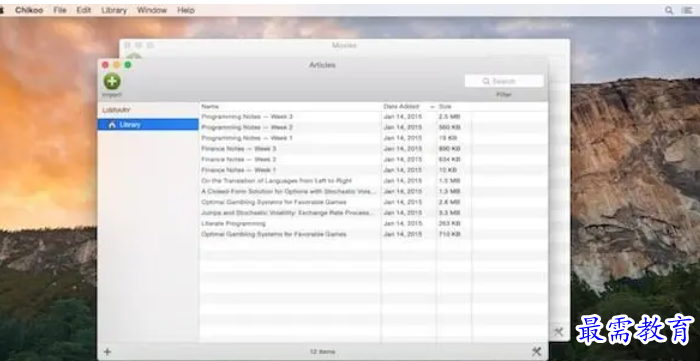Click the size cell of Literate Programming
Image resolution: width=700 pixels, height=361 pixels.
point(450,224)
